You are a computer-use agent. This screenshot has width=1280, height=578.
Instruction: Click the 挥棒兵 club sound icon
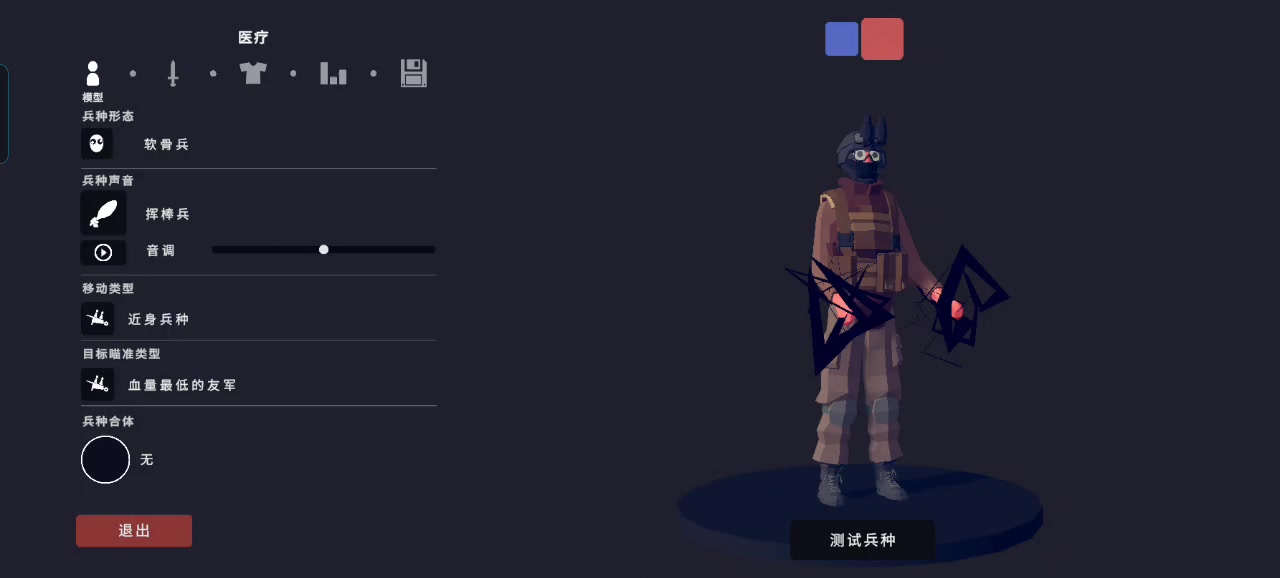click(104, 214)
